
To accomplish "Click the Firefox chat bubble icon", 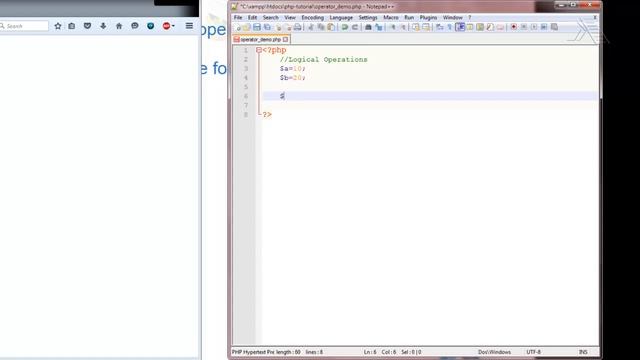I will click(135, 26).
